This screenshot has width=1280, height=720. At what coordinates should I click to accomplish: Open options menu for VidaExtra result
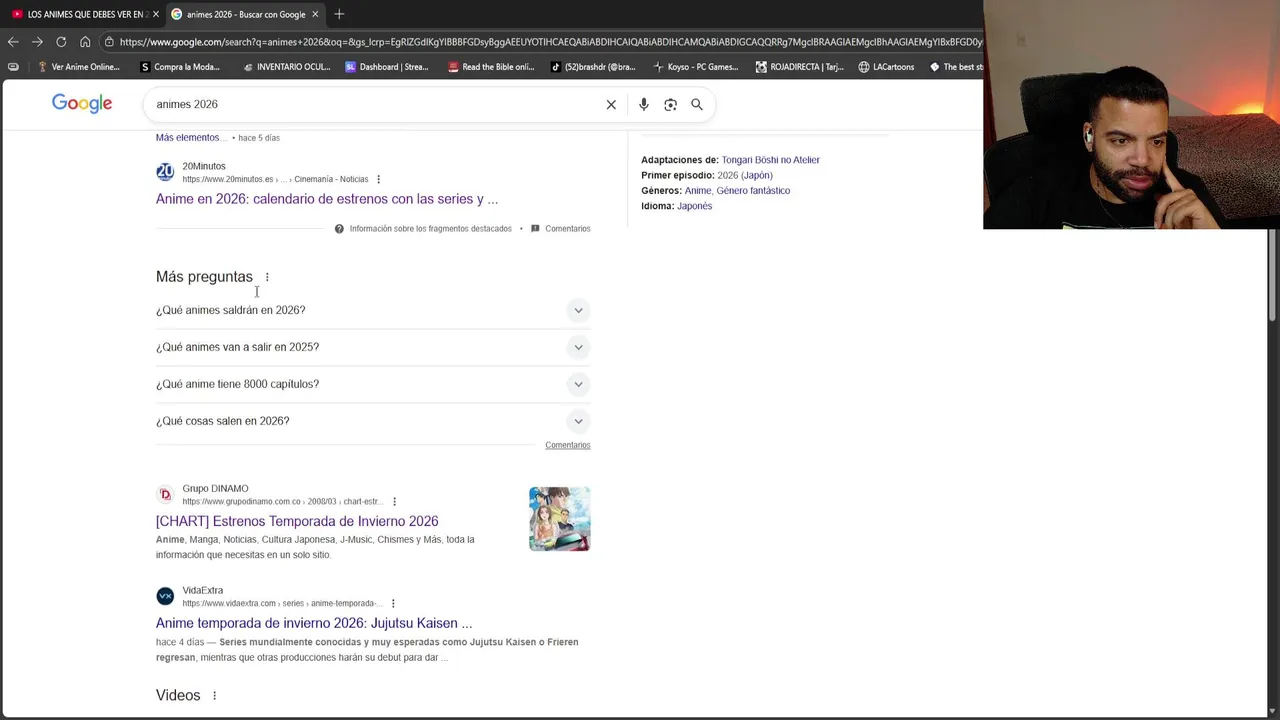click(393, 603)
